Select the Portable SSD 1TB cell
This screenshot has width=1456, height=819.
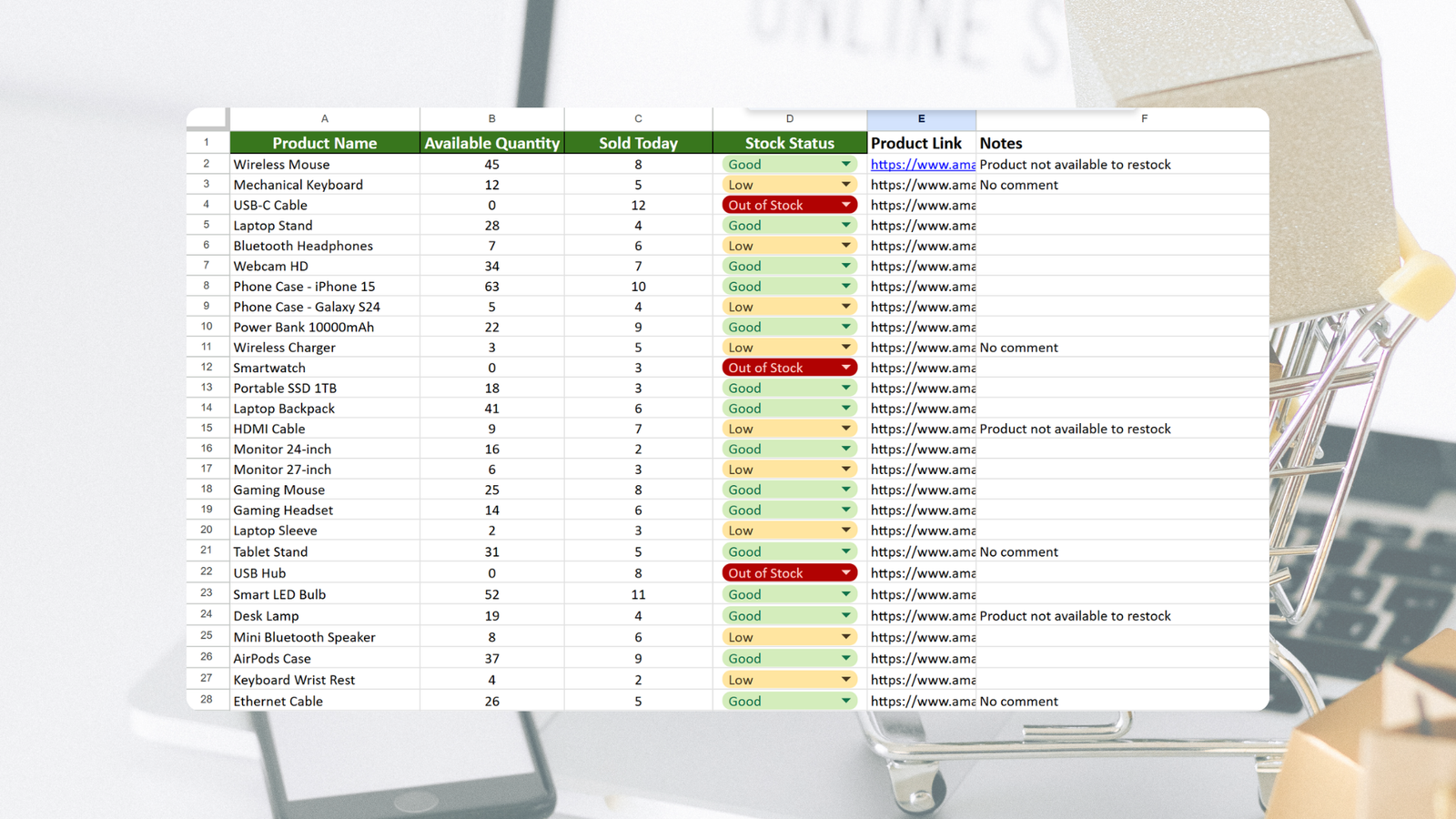point(325,389)
